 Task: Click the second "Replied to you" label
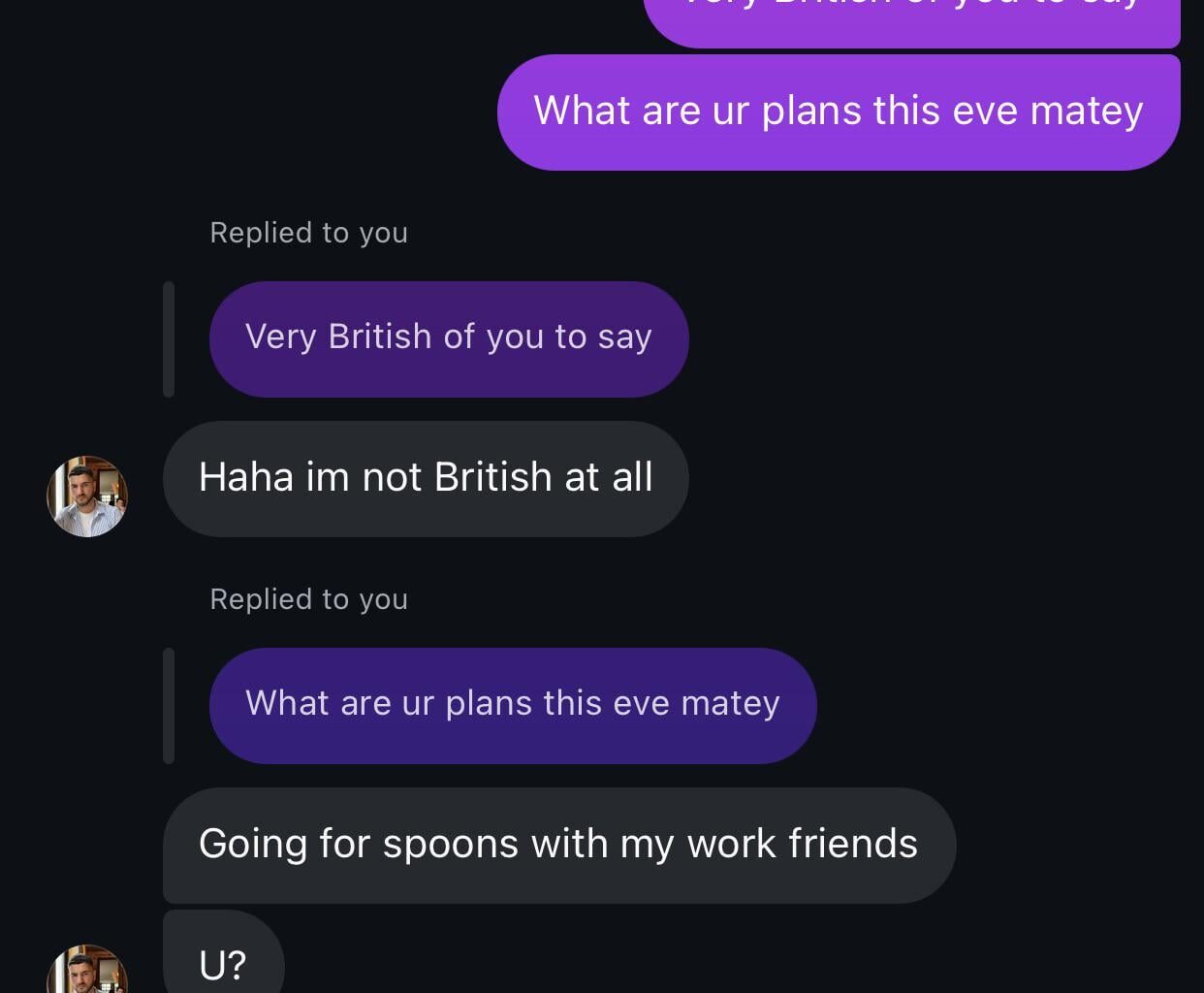(x=308, y=599)
